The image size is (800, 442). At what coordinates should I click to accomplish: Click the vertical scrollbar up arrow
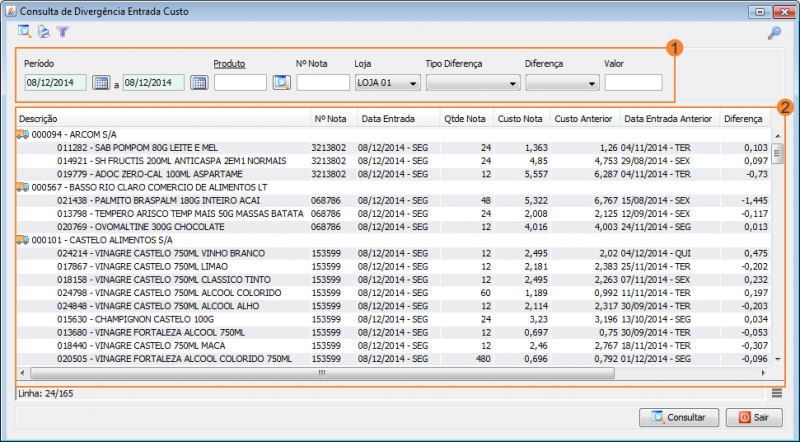click(778, 136)
